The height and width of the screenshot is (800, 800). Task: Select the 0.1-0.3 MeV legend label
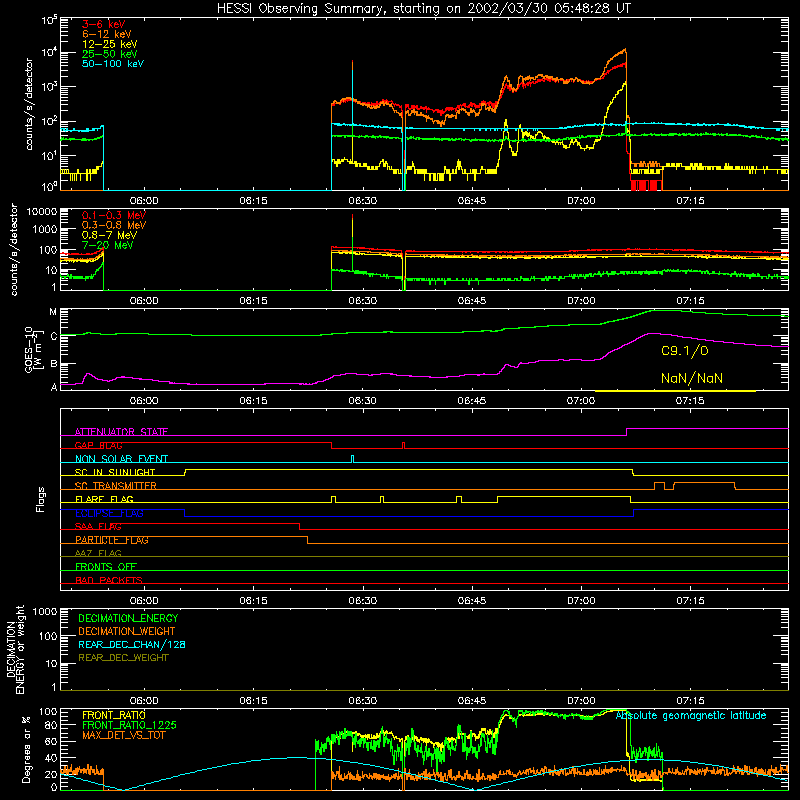point(114,215)
